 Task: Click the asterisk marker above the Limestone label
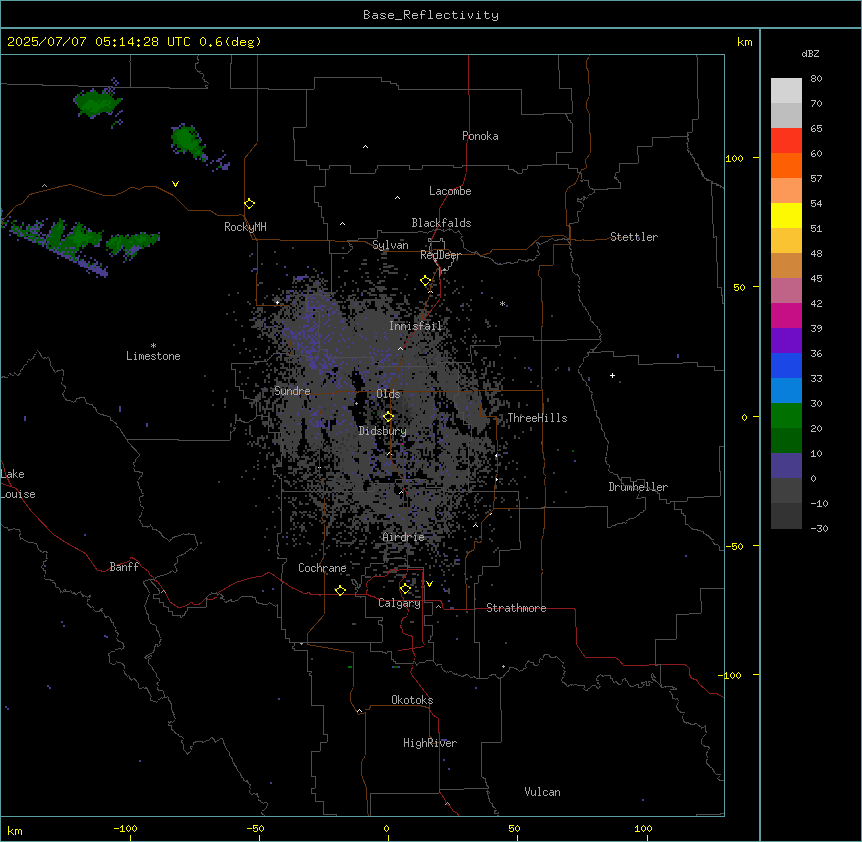pos(153,346)
